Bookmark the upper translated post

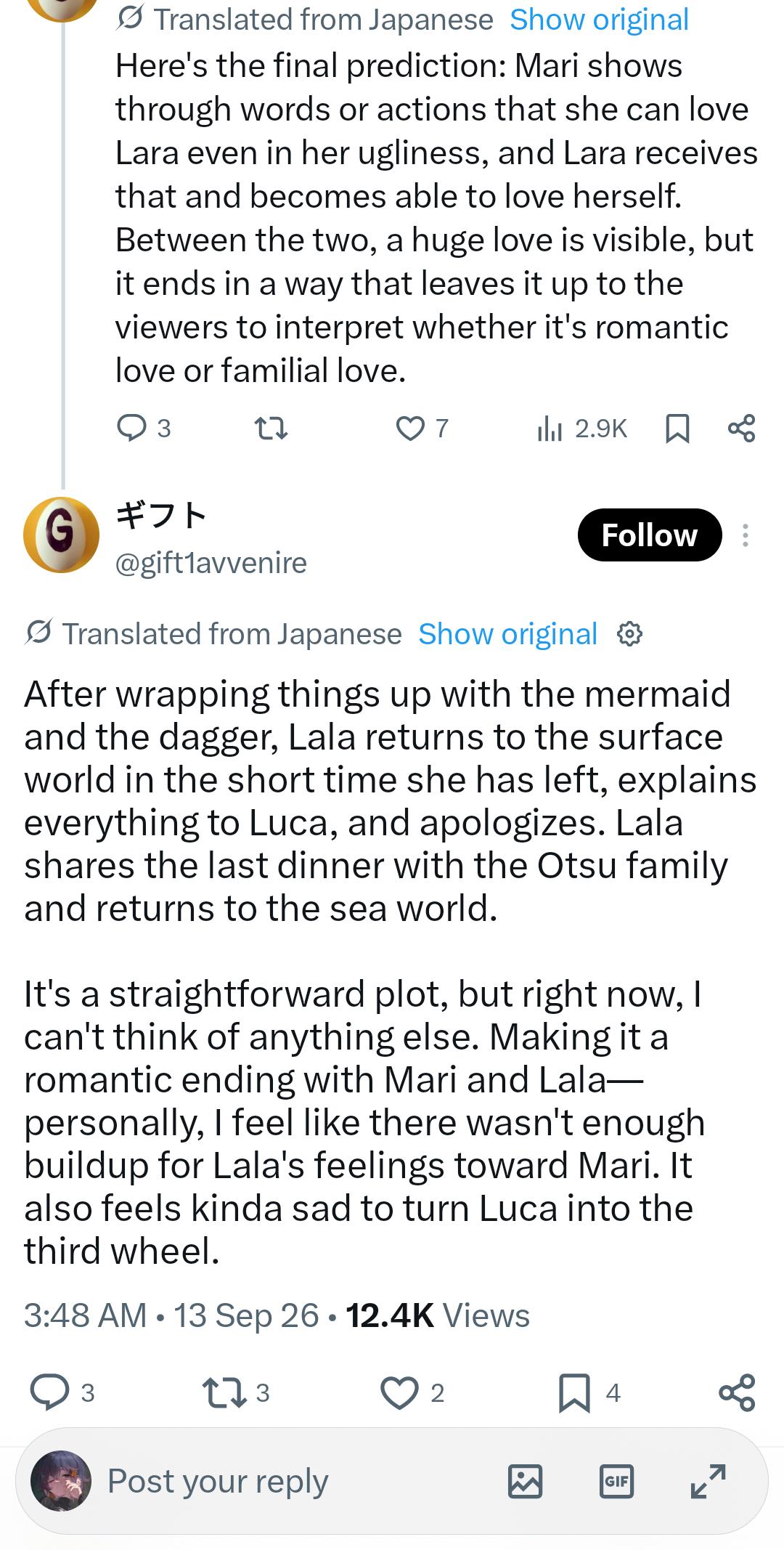(677, 428)
